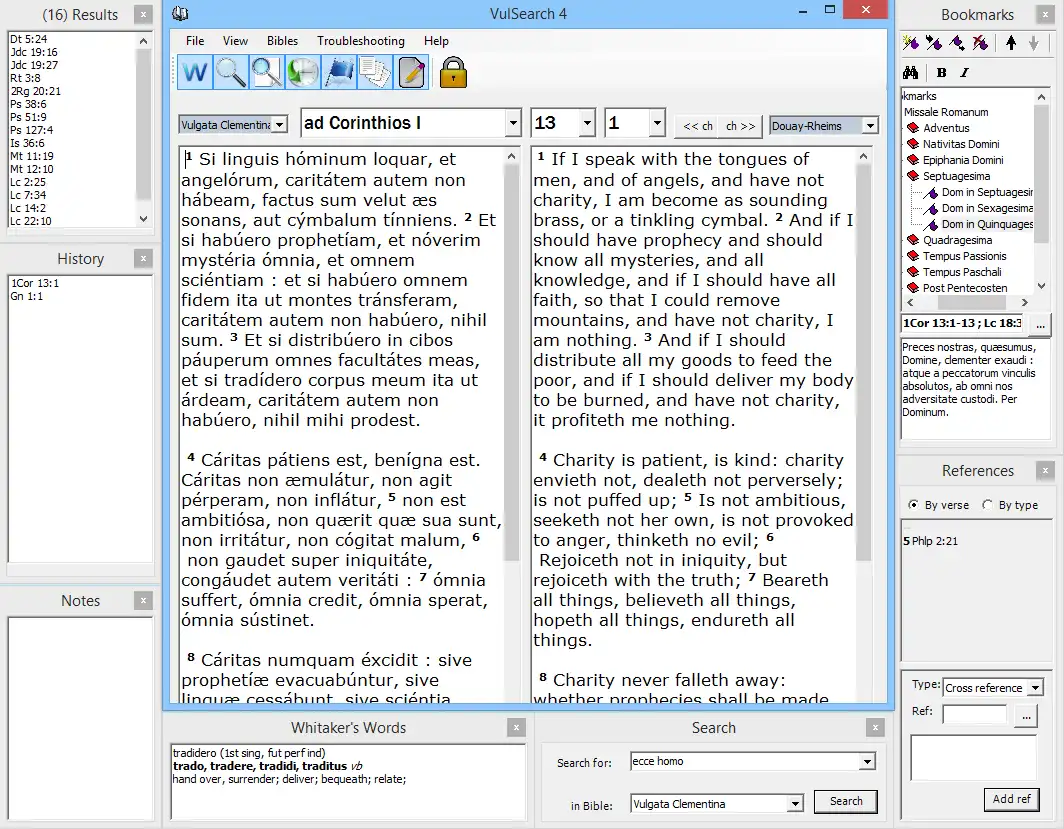Click the golden padlock lock icon
Screen dimensions: 1064x829
(x=453, y=73)
